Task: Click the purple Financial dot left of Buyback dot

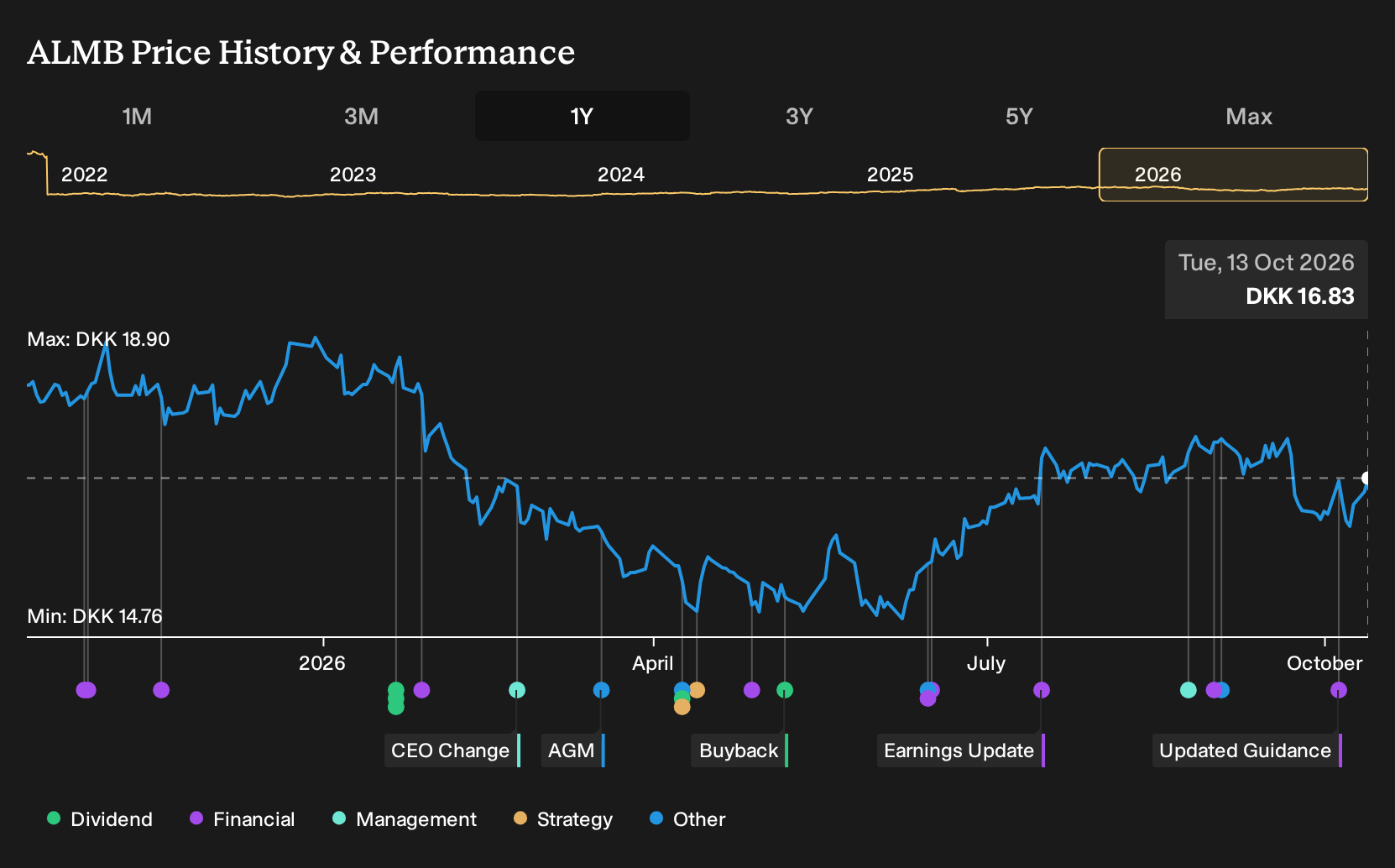Action: click(752, 690)
